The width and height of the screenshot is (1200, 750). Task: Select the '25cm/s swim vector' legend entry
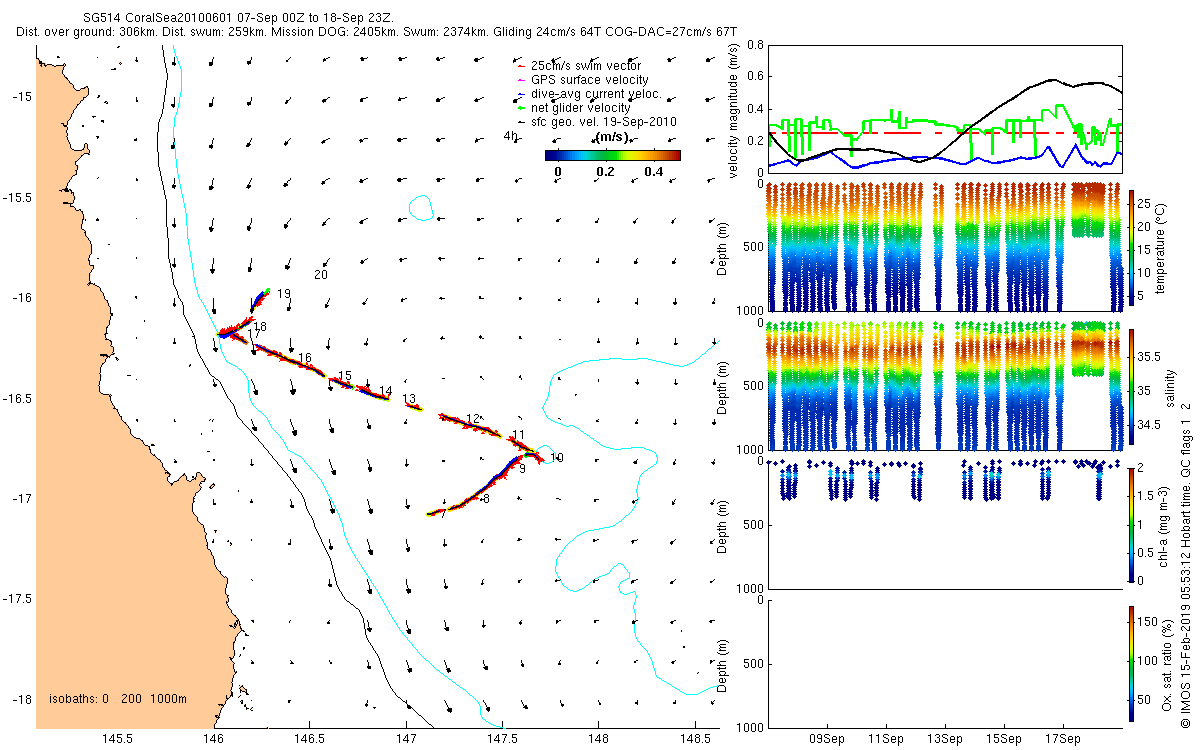[x=585, y=66]
